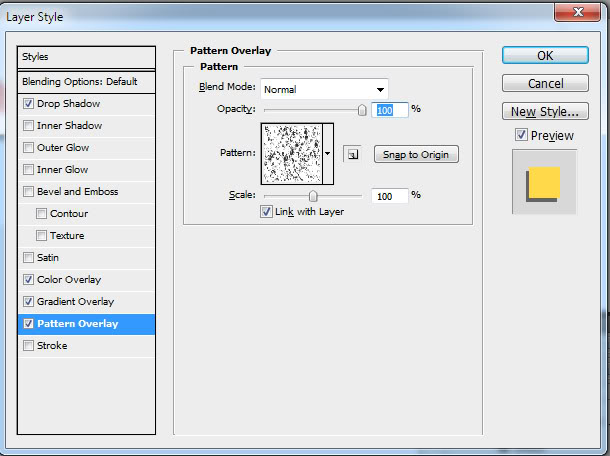Image resolution: width=610 pixels, height=456 pixels.
Task: Click the Scale slider handle
Action: click(x=313, y=196)
